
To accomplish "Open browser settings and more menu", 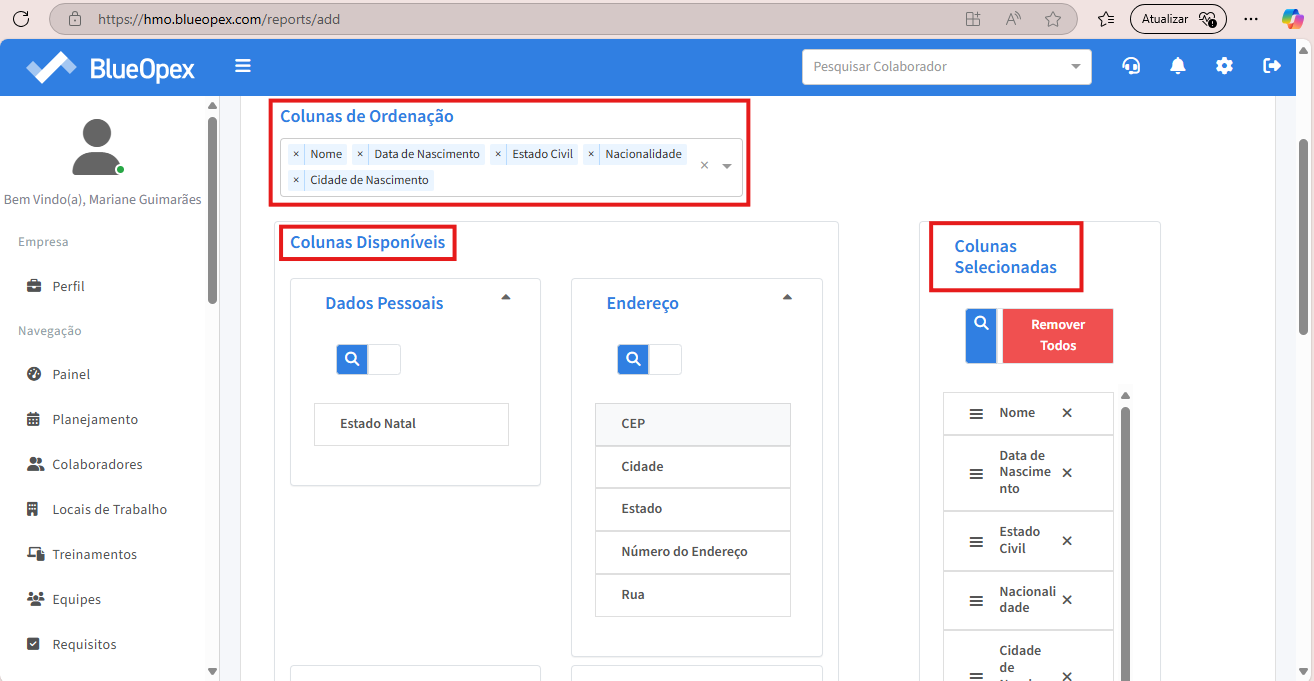I will pos(1251,19).
